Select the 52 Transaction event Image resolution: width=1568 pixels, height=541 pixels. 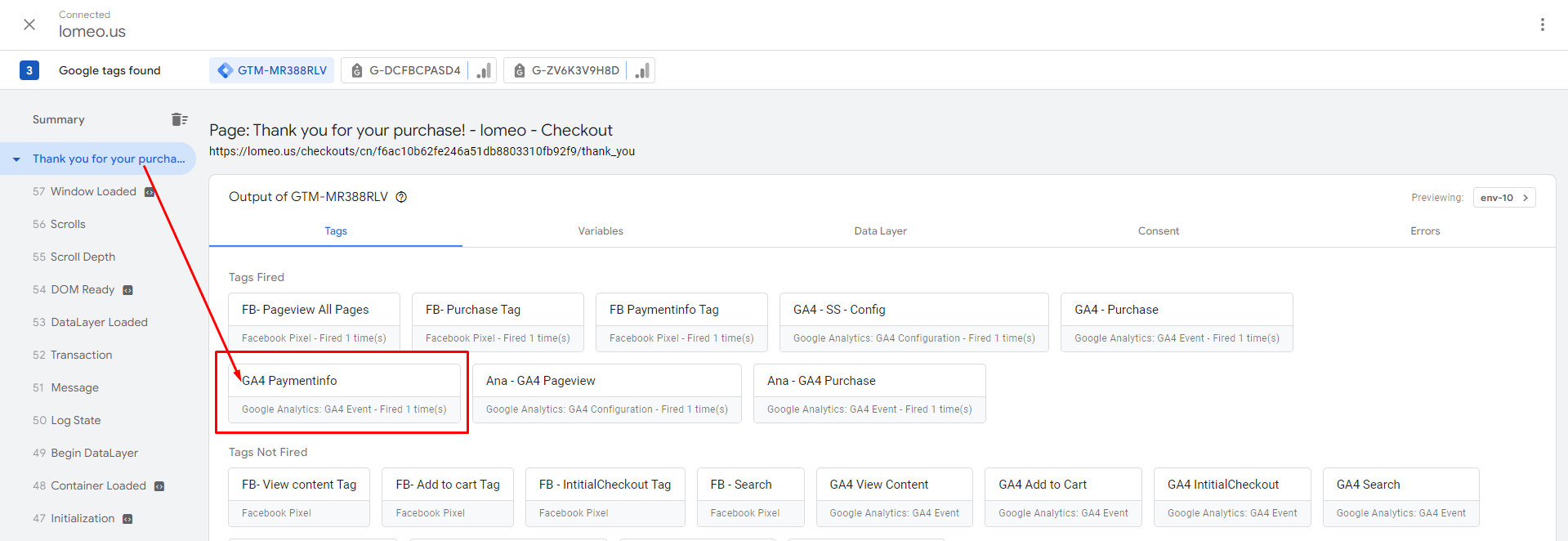coord(81,355)
